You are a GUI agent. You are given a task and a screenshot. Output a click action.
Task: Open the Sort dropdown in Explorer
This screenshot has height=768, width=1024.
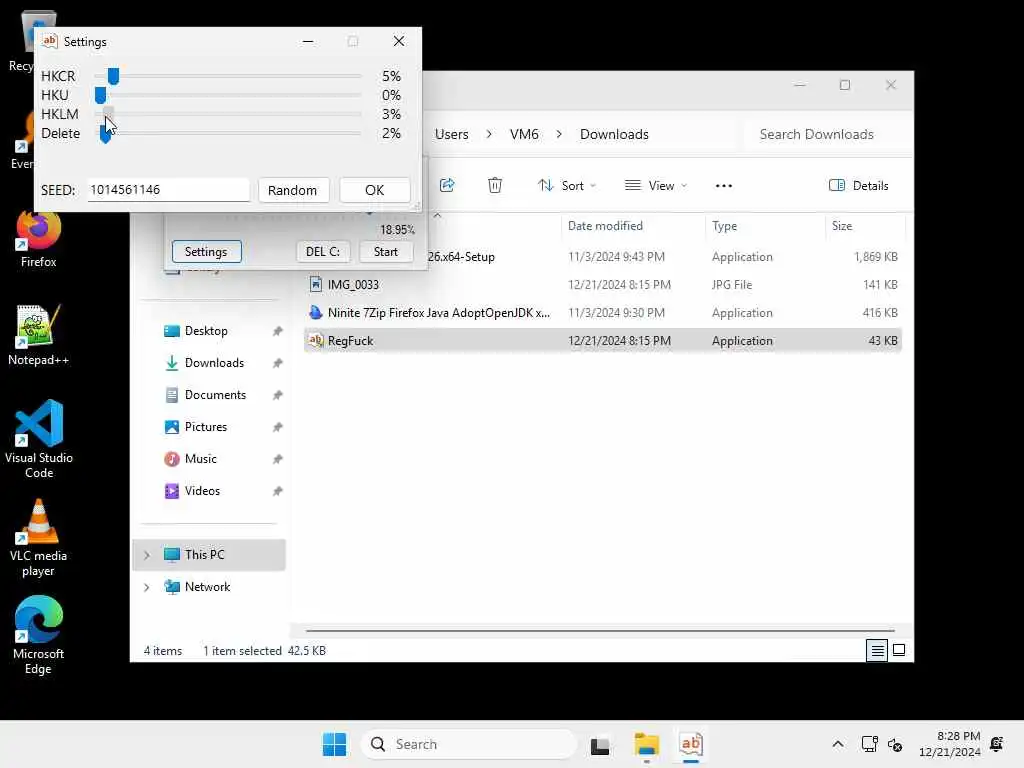tap(566, 185)
